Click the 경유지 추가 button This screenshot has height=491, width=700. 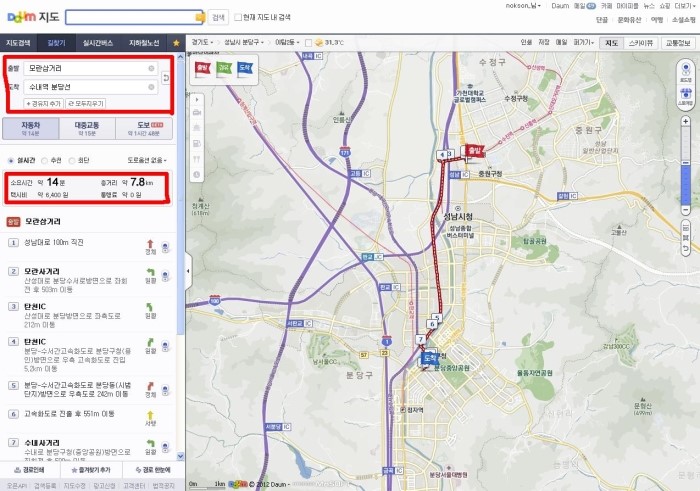pos(43,104)
